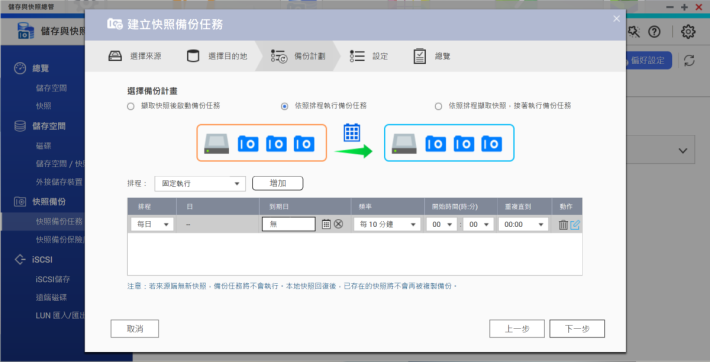Click the 總覽 overview icon in sidebar
The image size is (710, 362).
(20, 68)
